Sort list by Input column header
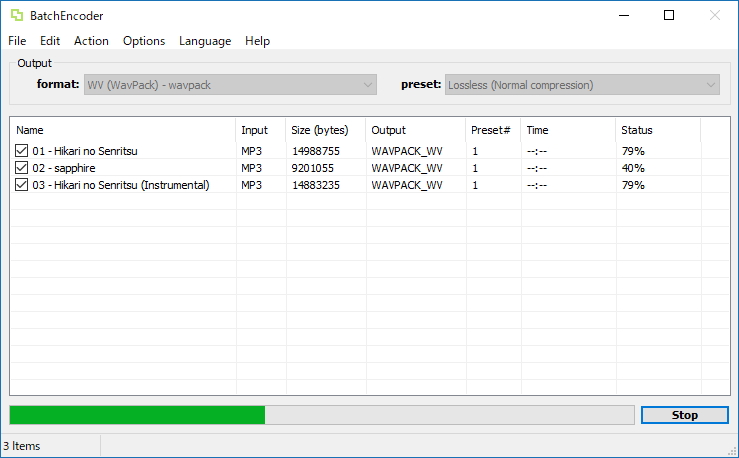Image resolution: width=739 pixels, height=458 pixels. tap(261, 130)
